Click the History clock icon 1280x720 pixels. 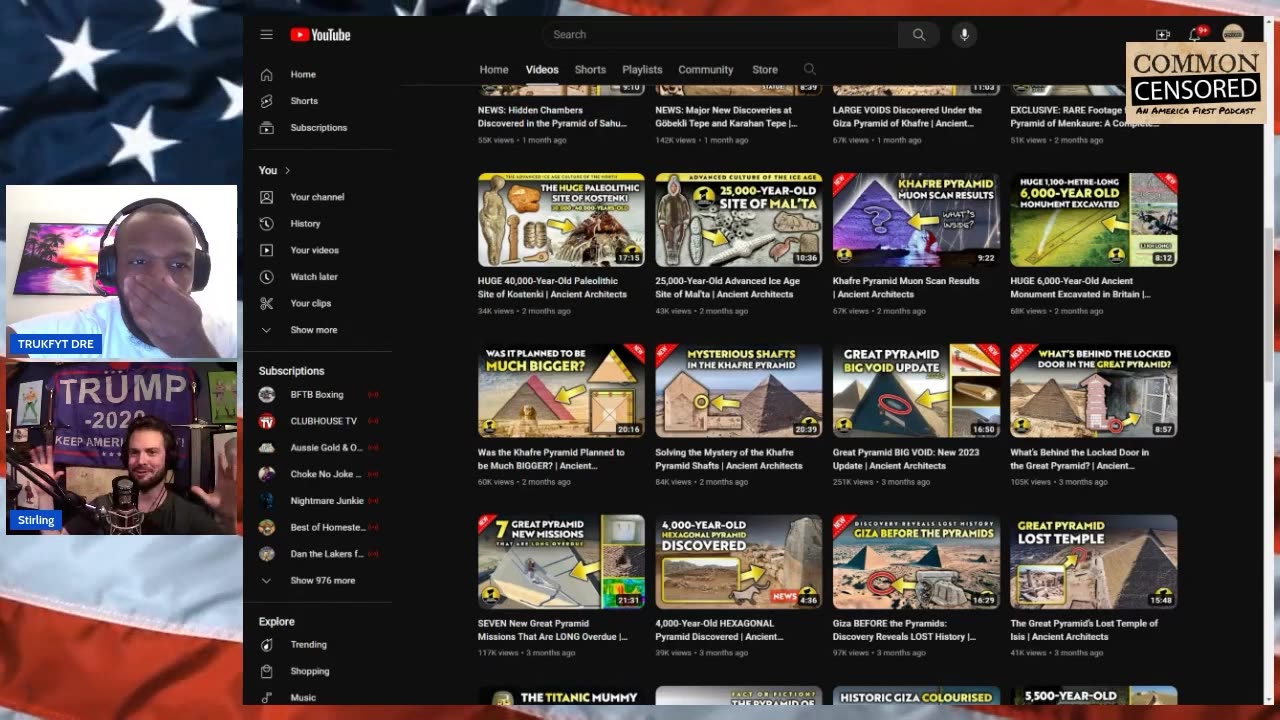pos(266,224)
